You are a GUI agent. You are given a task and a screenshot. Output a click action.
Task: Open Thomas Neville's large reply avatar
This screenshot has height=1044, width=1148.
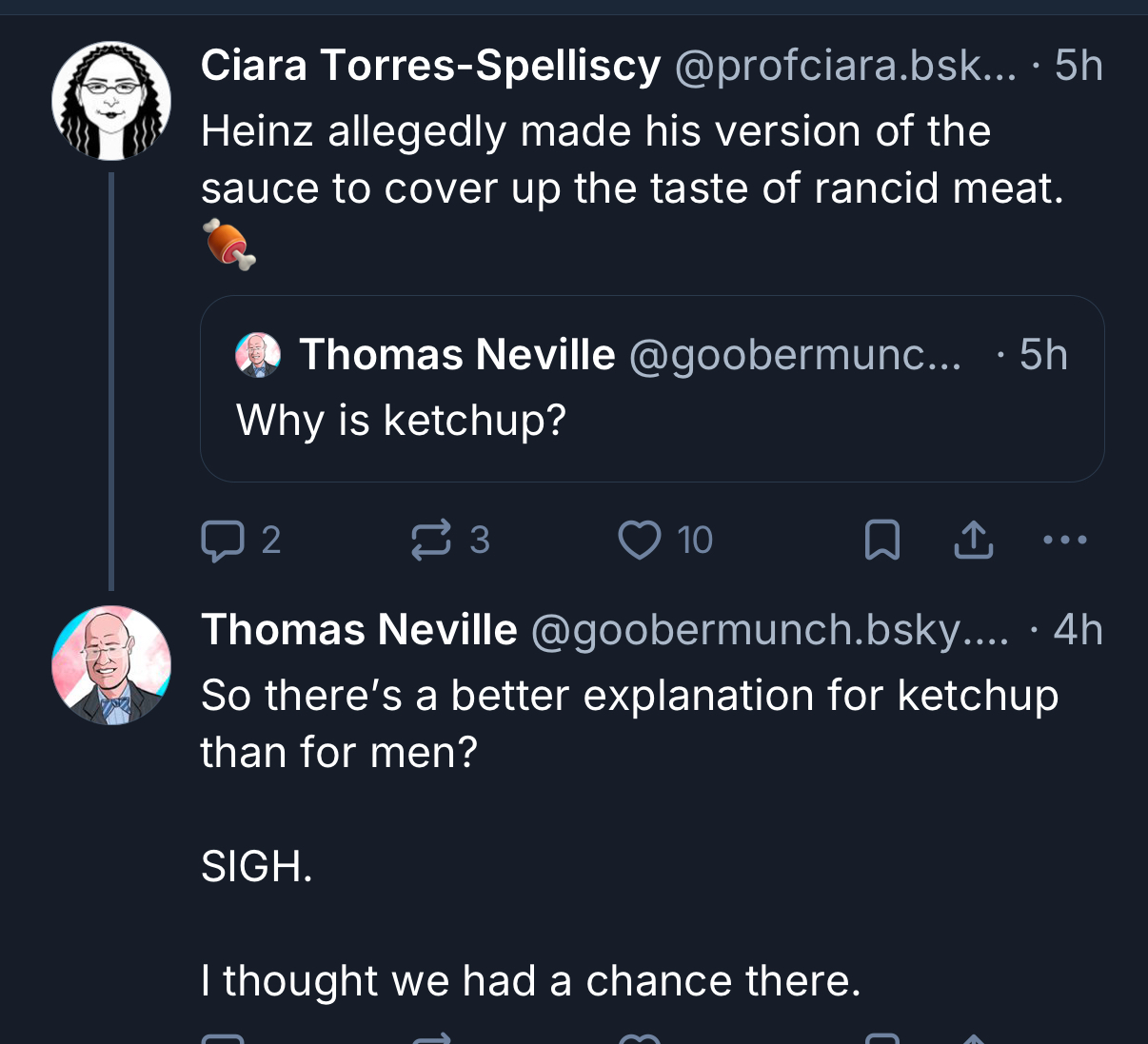pos(111,665)
